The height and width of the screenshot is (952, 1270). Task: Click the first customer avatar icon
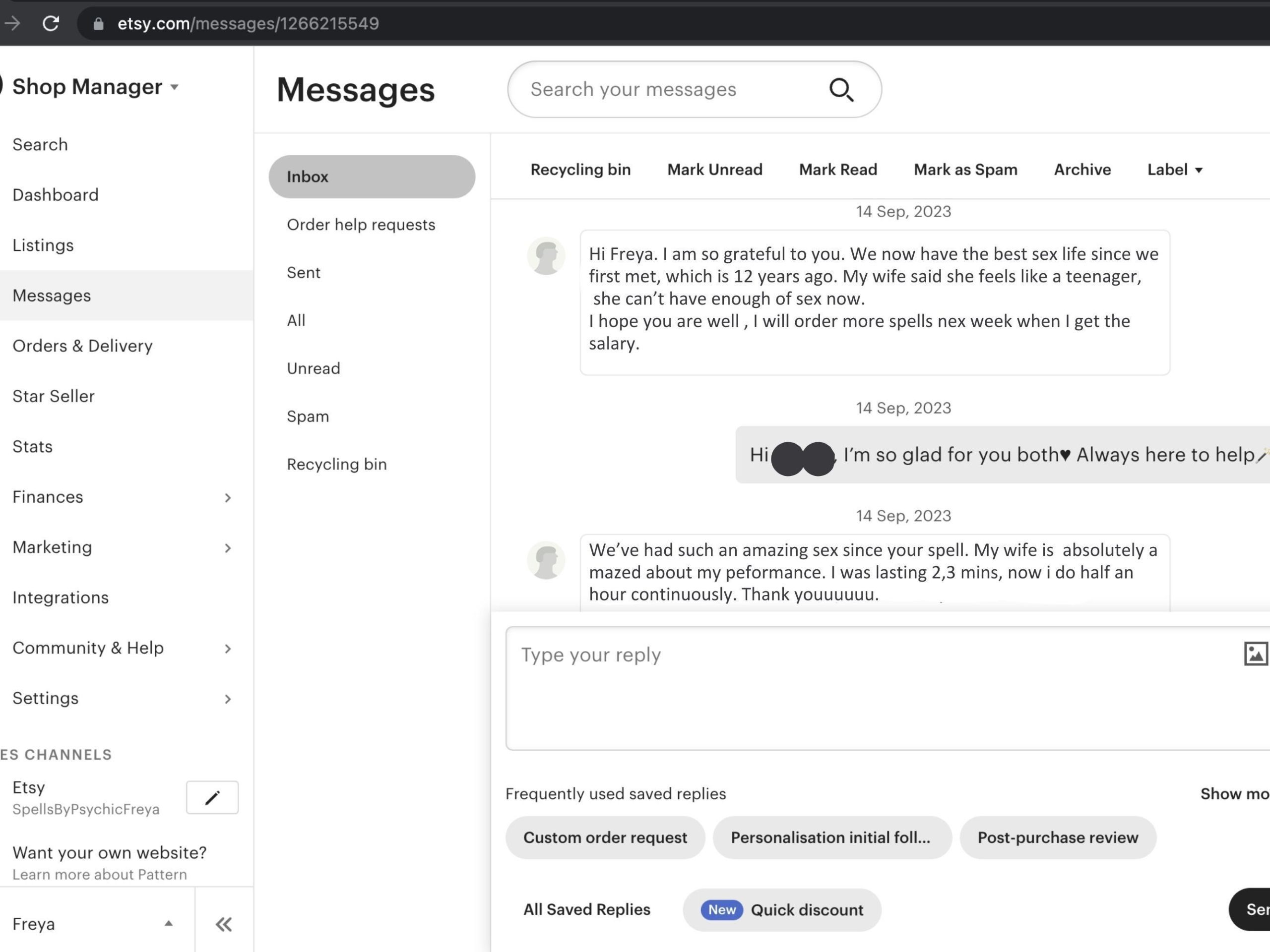point(546,256)
